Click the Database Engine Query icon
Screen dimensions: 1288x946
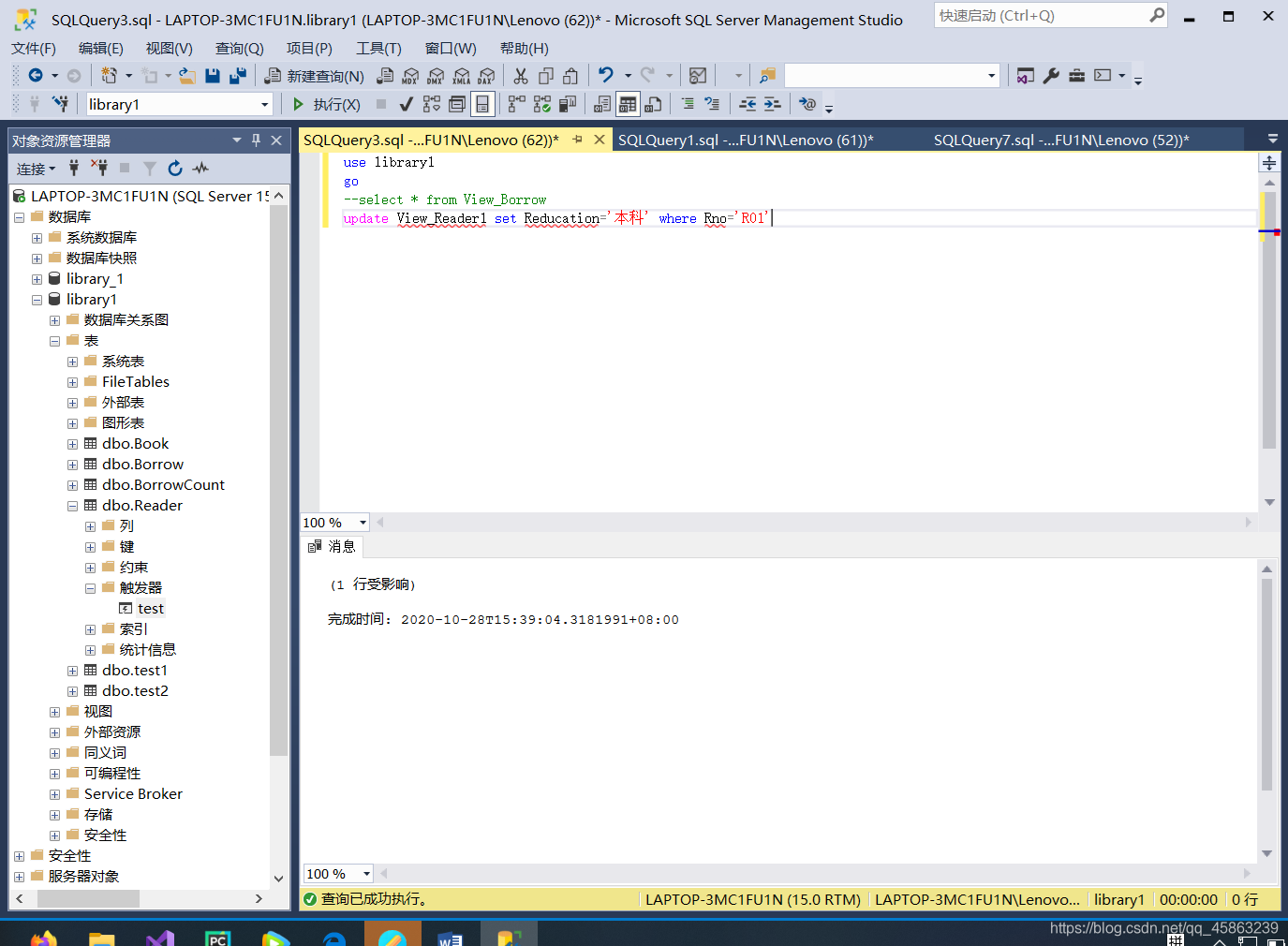point(385,76)
